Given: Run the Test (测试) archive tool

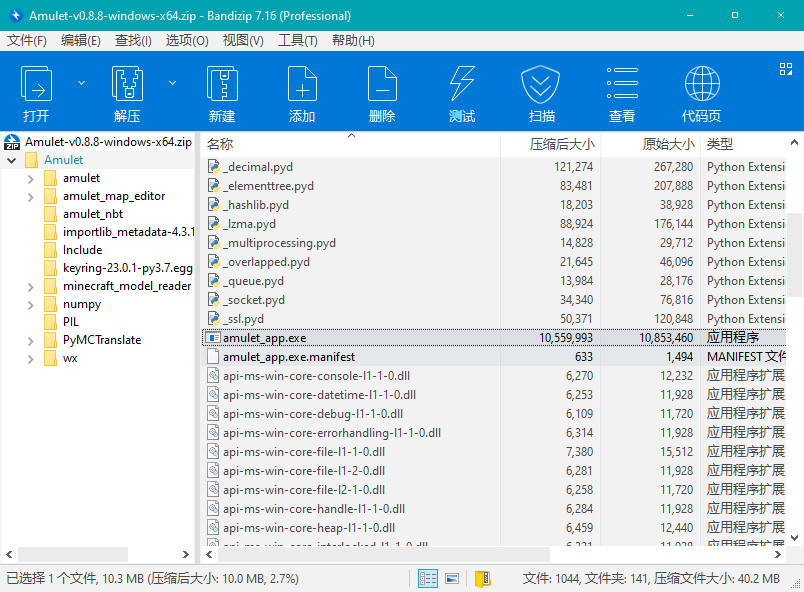Looking at the screenshot, I should click(462, 92).
